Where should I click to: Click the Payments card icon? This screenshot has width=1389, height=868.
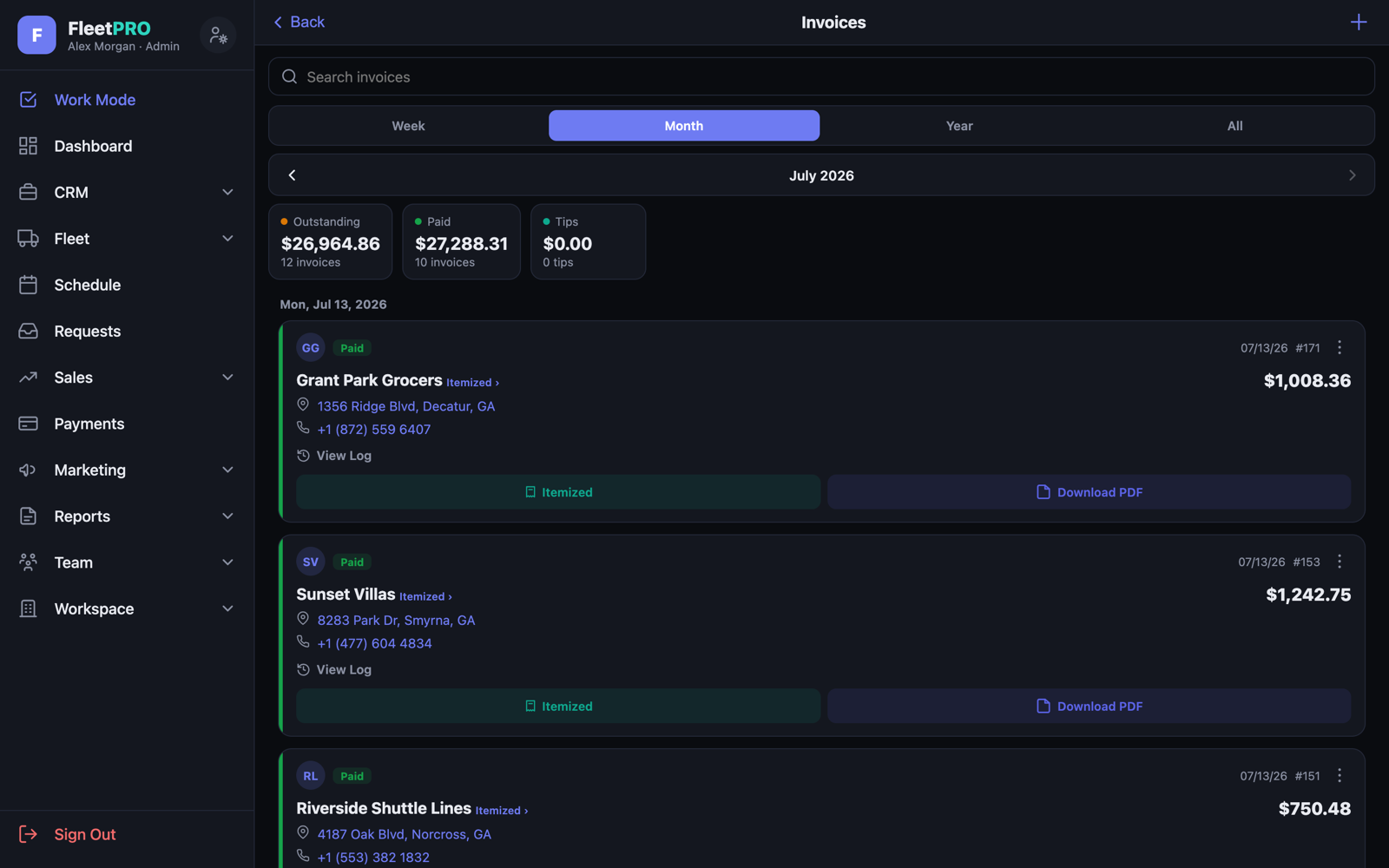(x=28, y=424)
